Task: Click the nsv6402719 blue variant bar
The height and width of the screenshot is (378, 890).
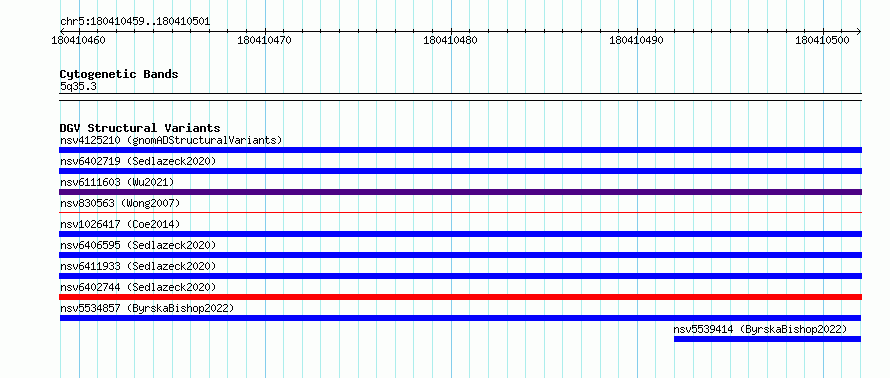Action: pyautogui.click(x=460, y=171)
